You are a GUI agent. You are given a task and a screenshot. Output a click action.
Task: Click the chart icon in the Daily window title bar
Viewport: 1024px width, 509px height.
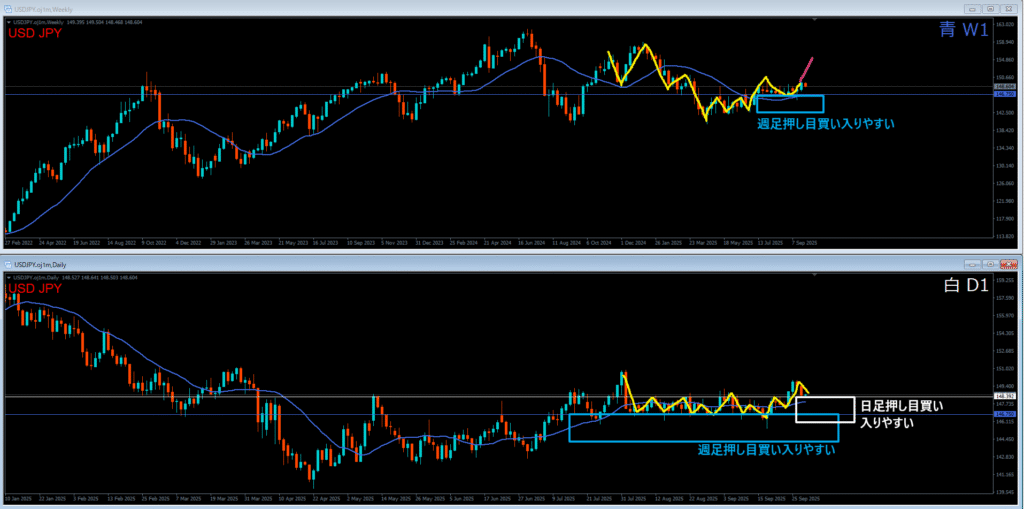pyautogui.click(x=9, y=265)
